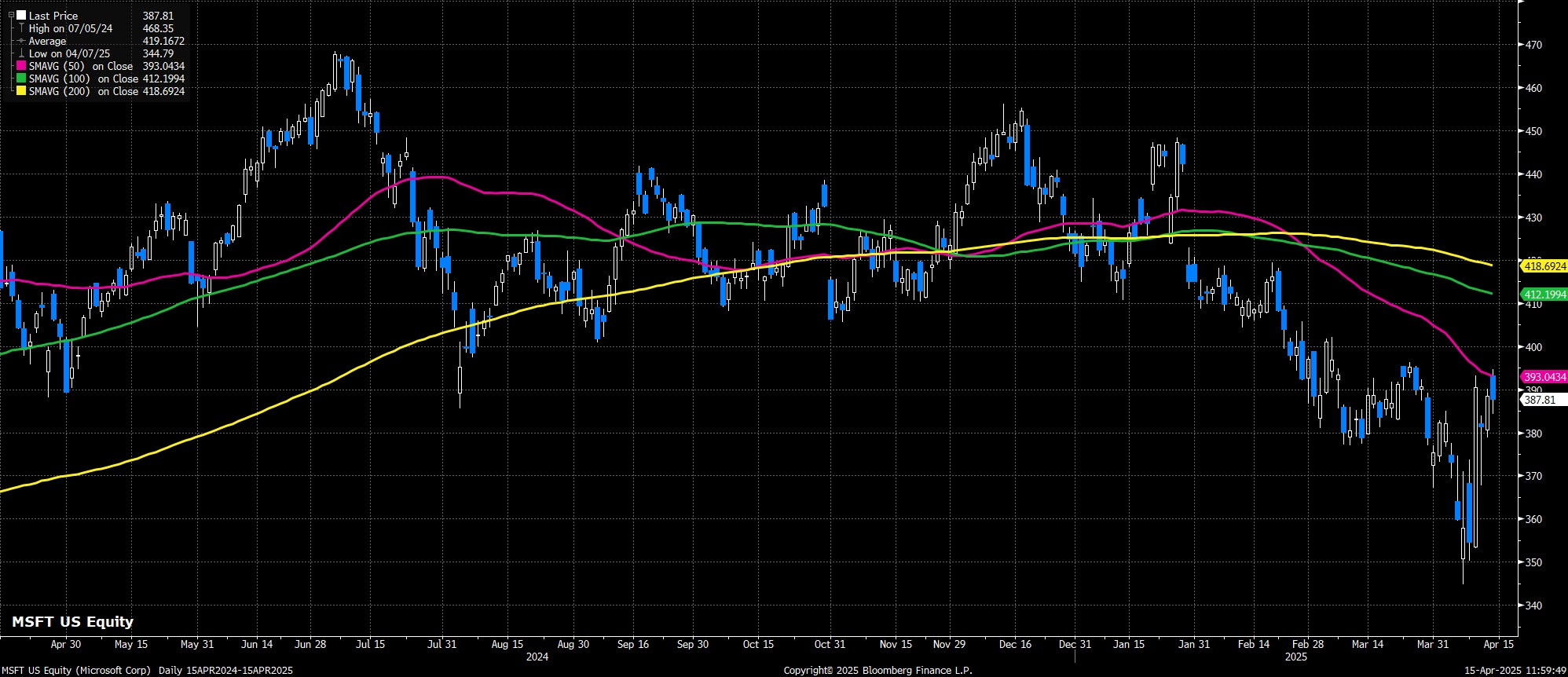Image resolution: width=1568 pixels, height=677 pixels.
Task: Click the 387.81 value in the legend
Action: (158, 16)
